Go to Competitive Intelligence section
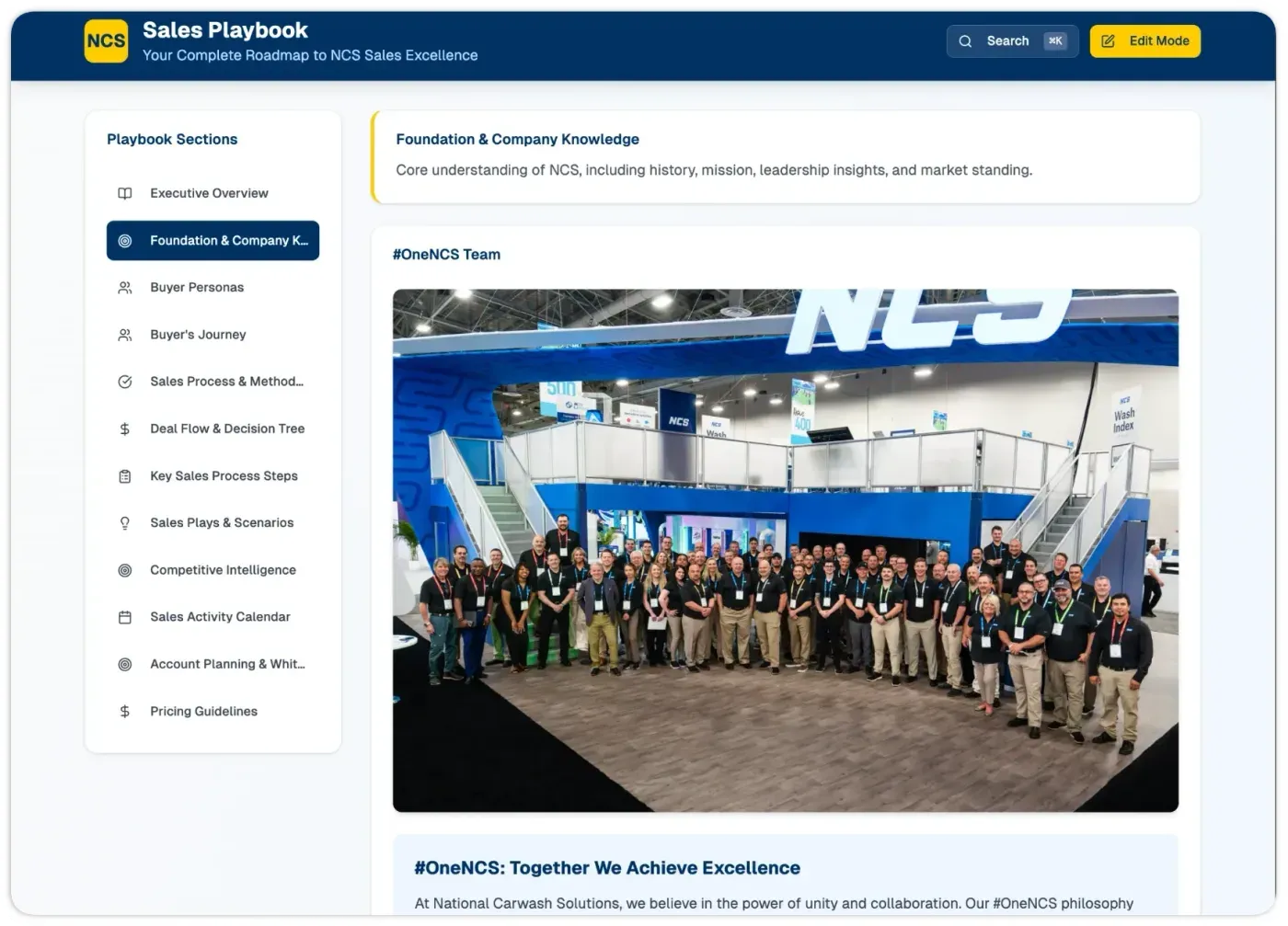This screenshot has height=926, width=1288. pos(213,570)
